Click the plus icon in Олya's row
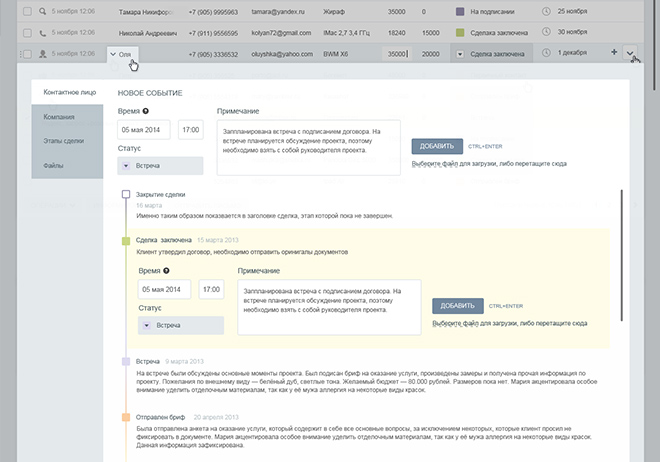Image resolution: width=660 pixels, height=462 pixels. coord(614,53)
